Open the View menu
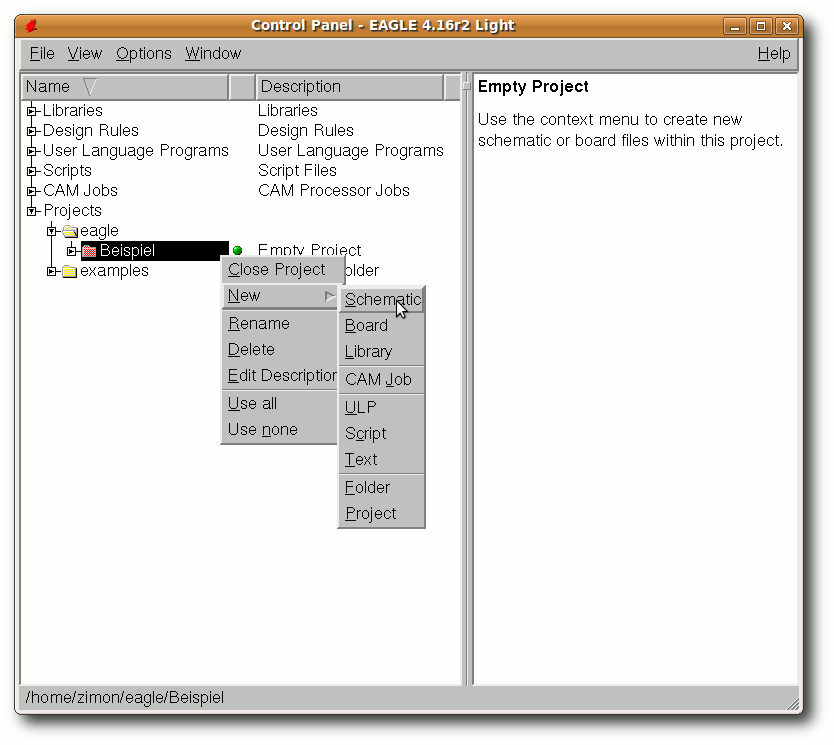 tap(85, 54)
